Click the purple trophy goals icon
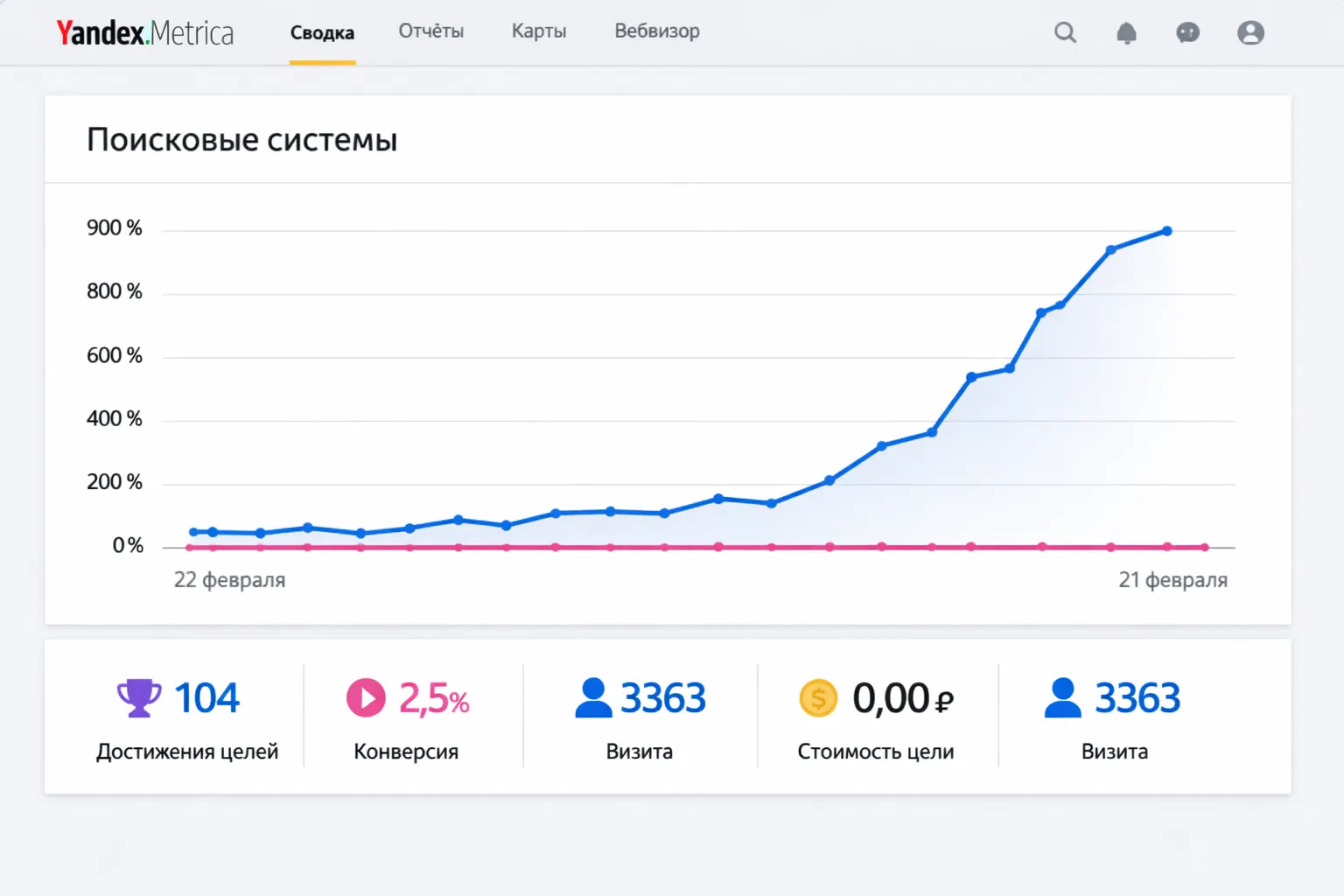This screenshot has width=1344, height=896. [x=139, y=697]
